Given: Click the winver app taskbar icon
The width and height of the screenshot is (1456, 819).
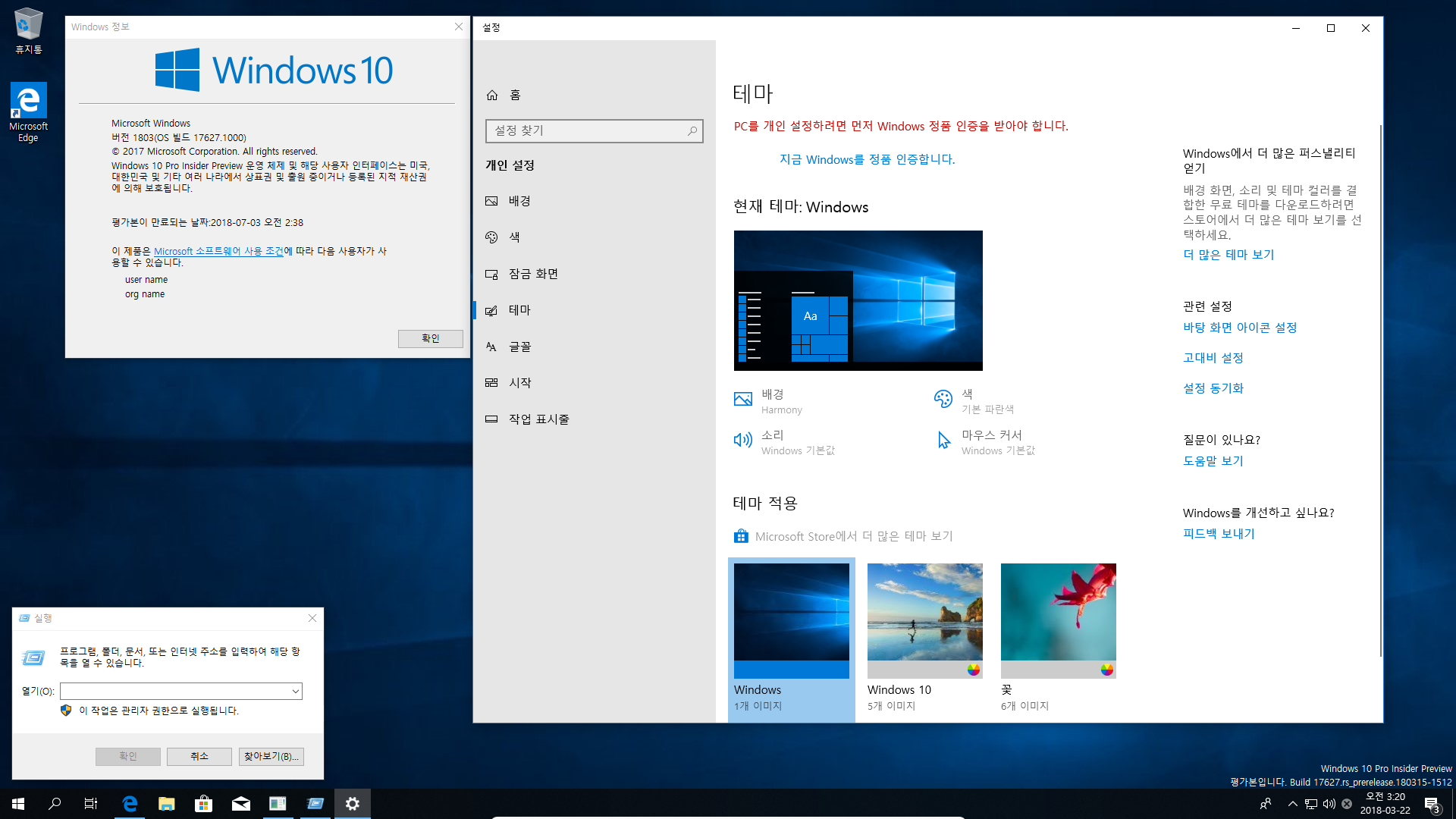Looking at the screenshot, I should coord(278,804).
